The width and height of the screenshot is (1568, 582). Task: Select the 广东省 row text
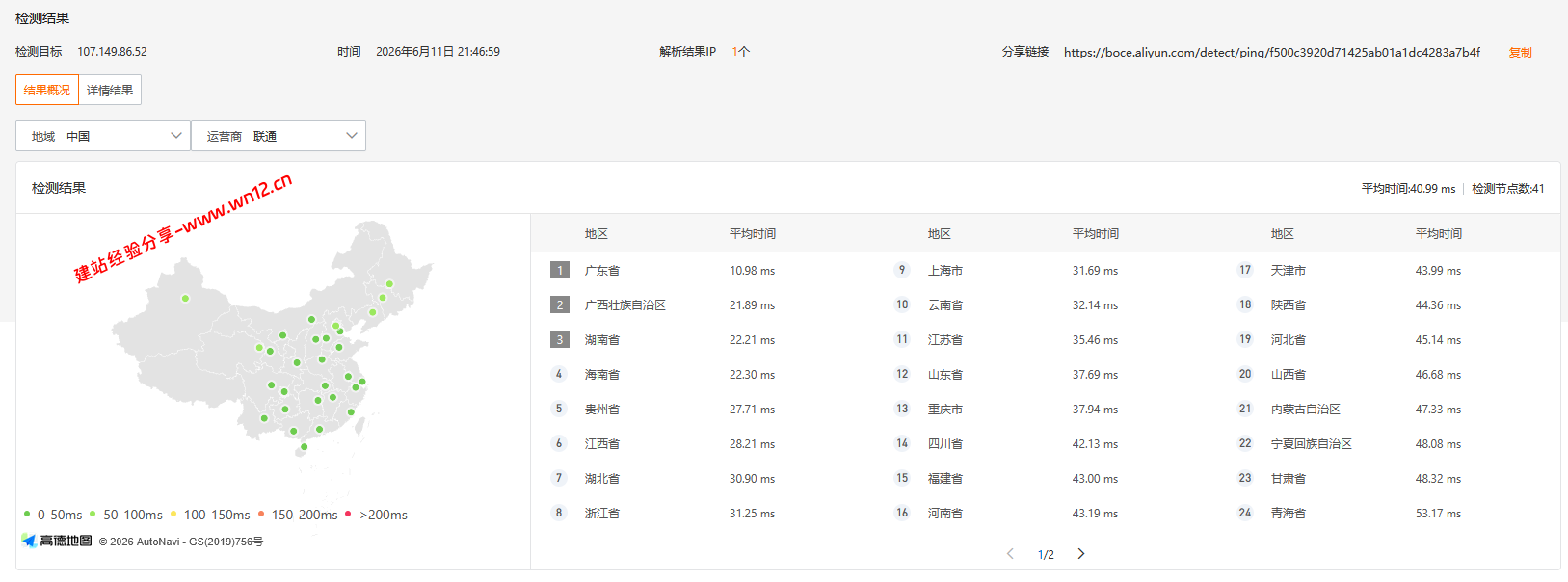click(602, 271)
